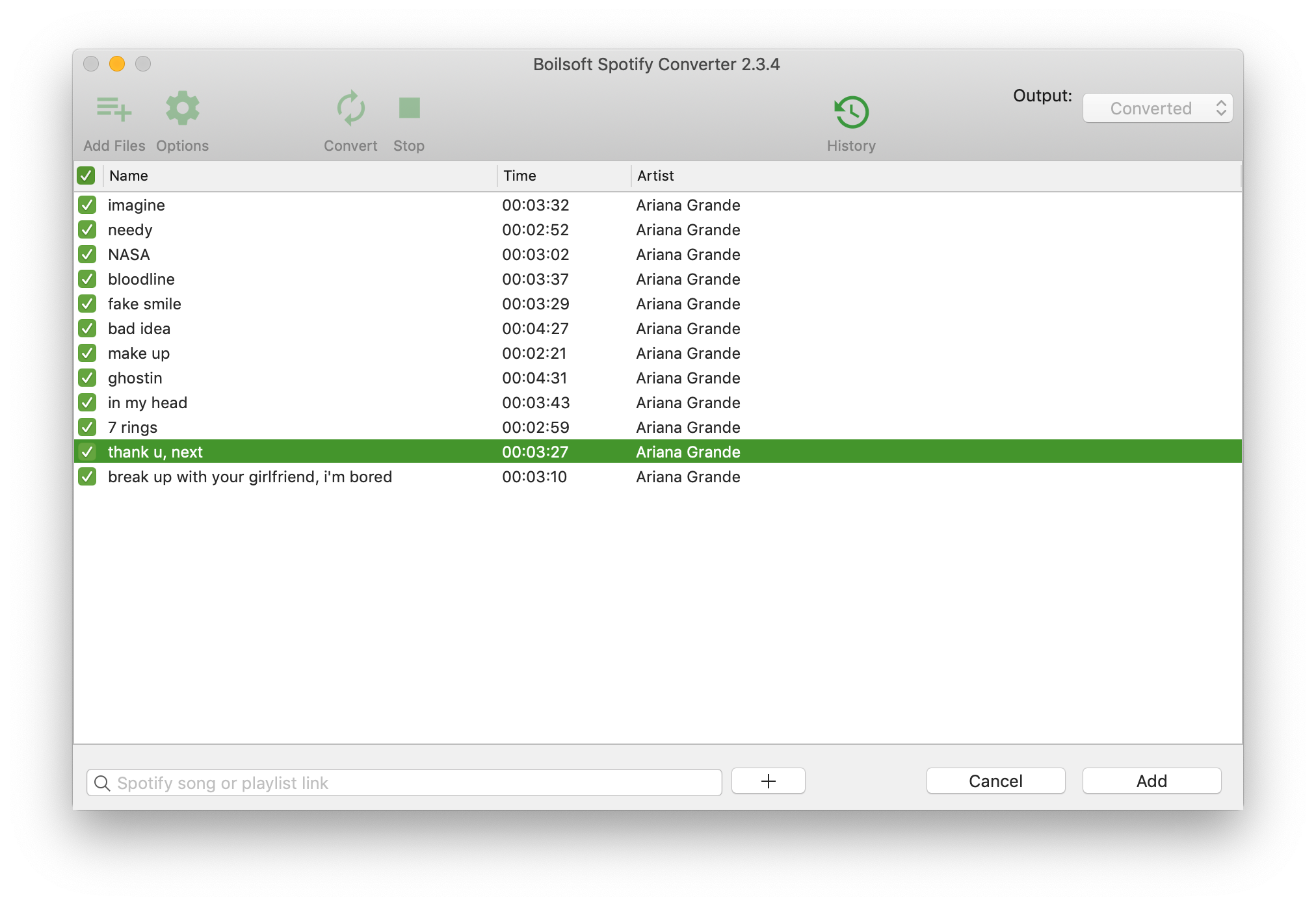
Task: Uncheck the ghostin track checkbox
Action: point(87,378)
